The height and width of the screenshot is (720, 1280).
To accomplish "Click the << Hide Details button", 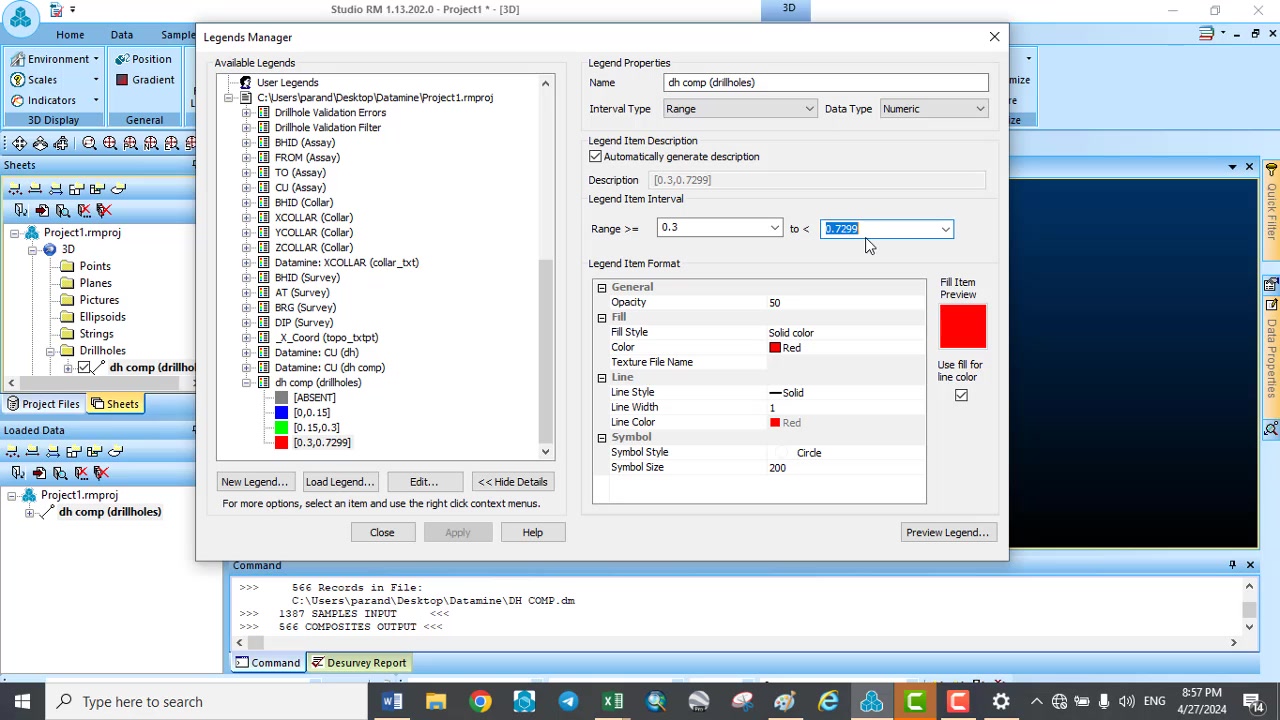I will point(512,482).
